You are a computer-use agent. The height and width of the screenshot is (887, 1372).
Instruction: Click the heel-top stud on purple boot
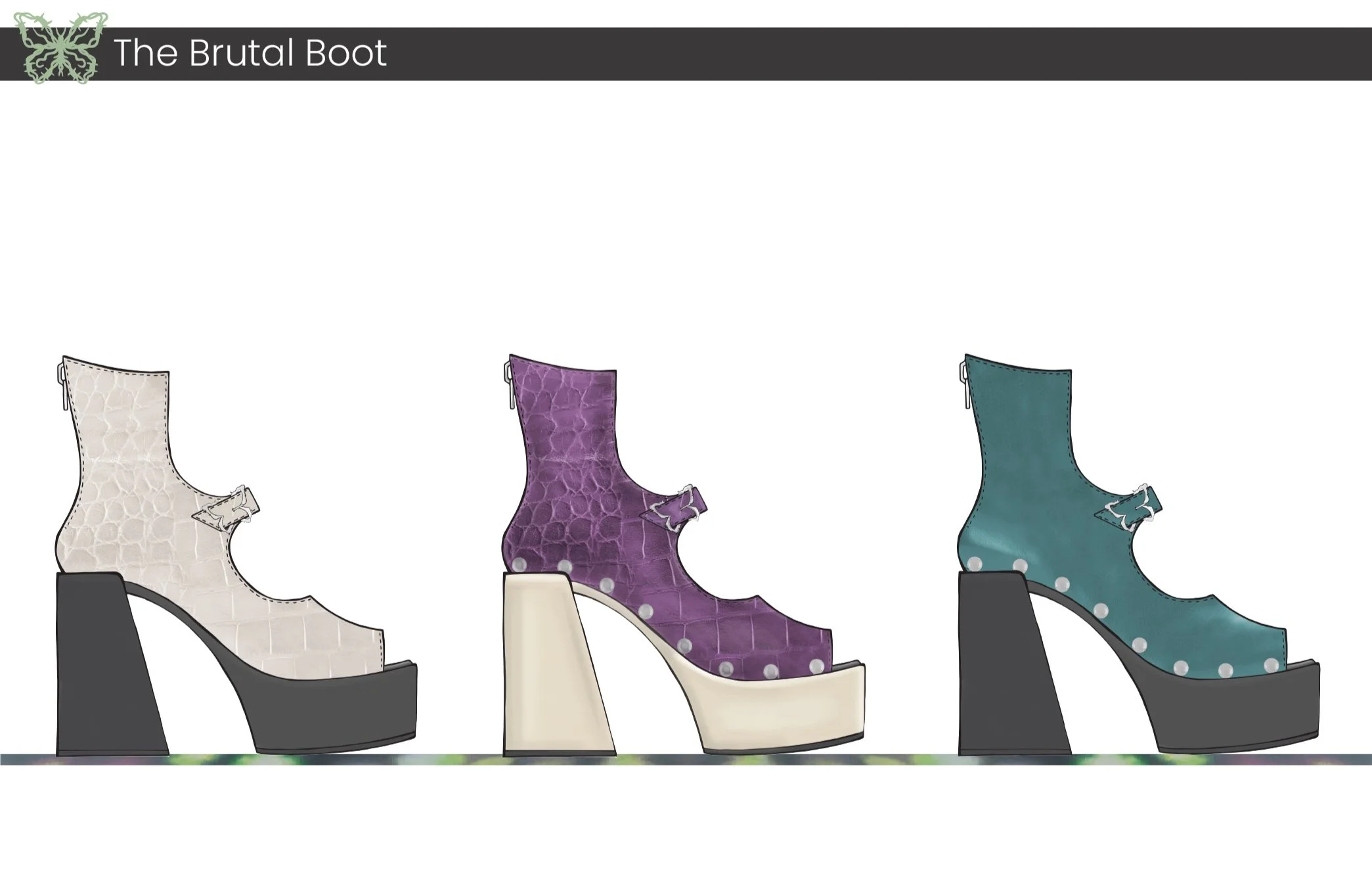tap(520, 564)
